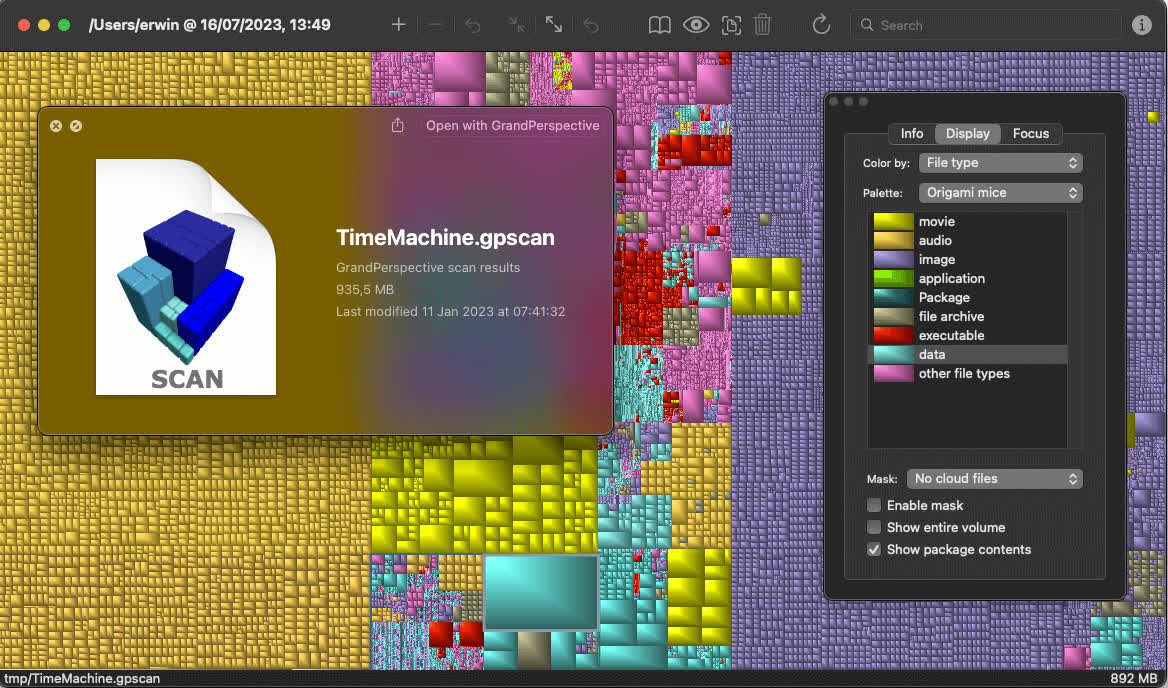
Task: Switch to the Display tab
Action: (968, 133)
